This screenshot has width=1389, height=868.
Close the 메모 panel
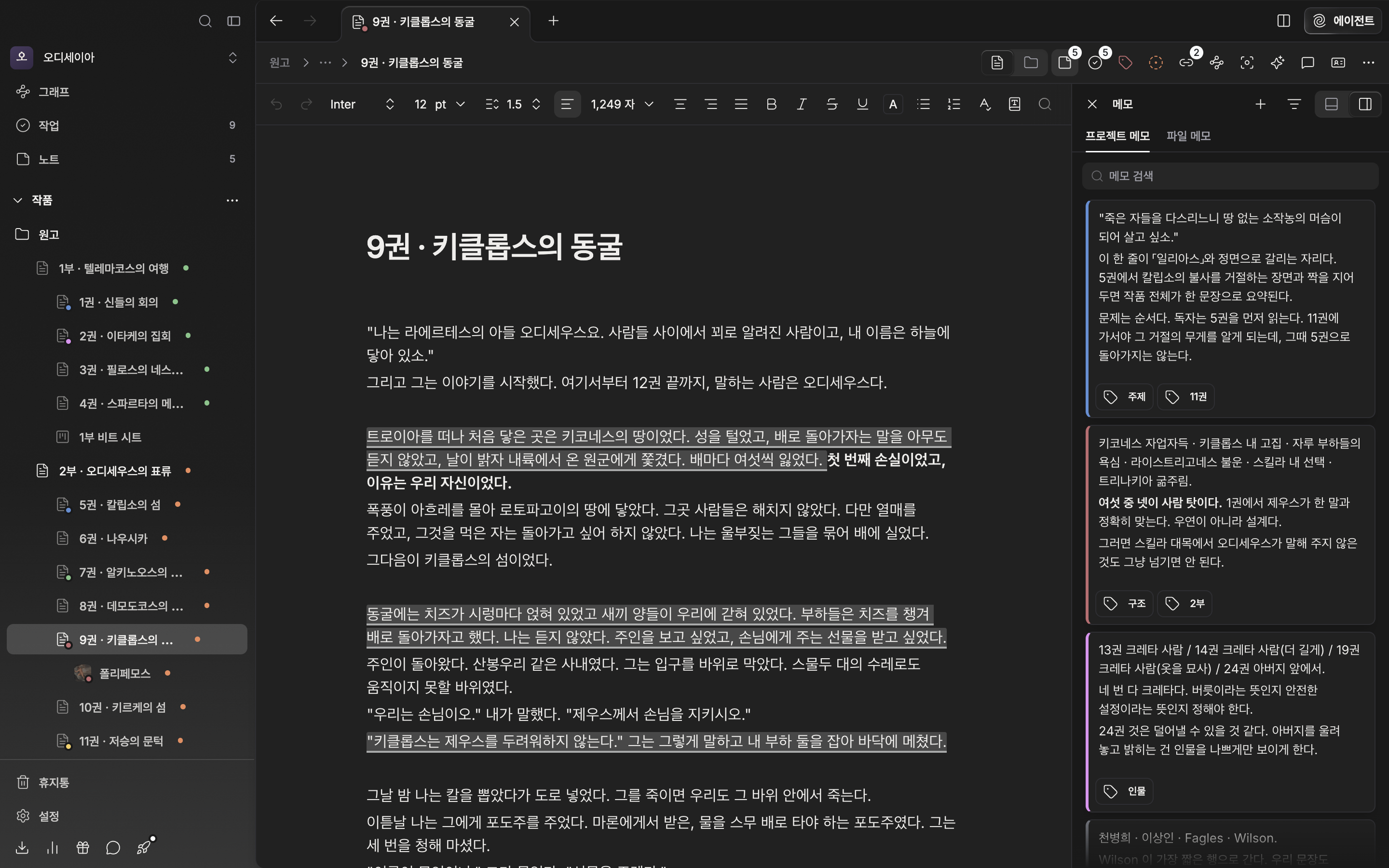(1092, 104)
